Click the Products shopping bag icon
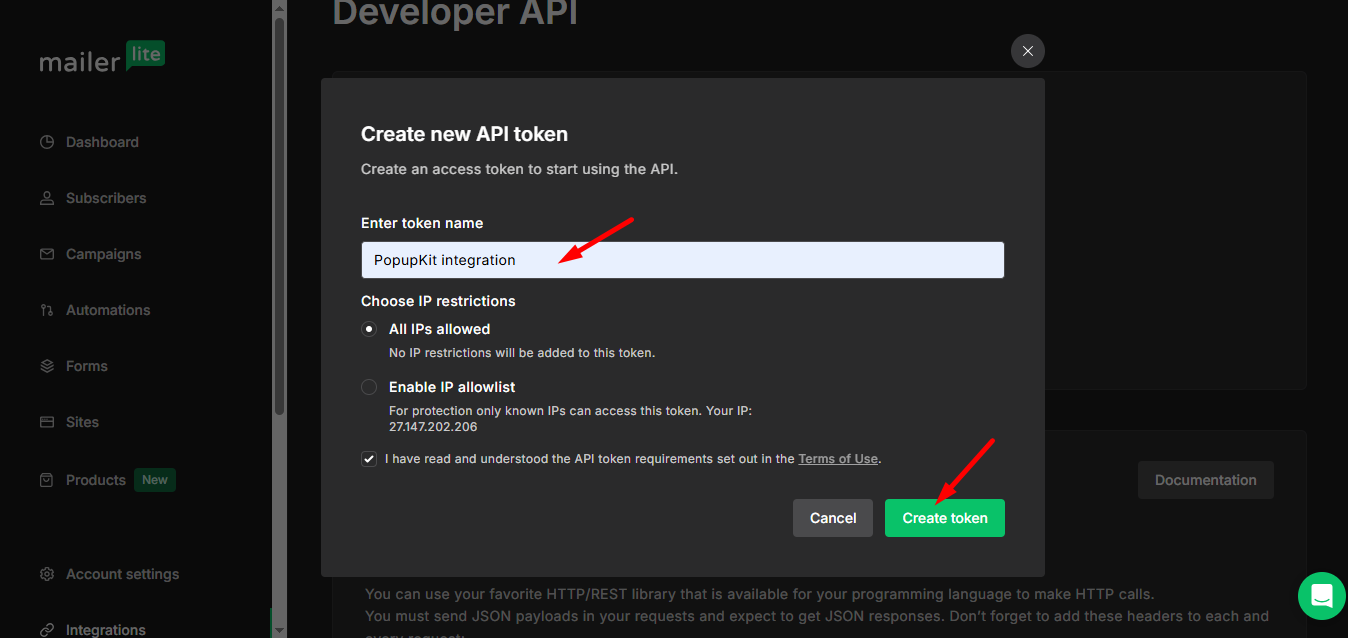The width and height of the screenshot is (1348, 638). pyautogui.click(x=47, y=480)
